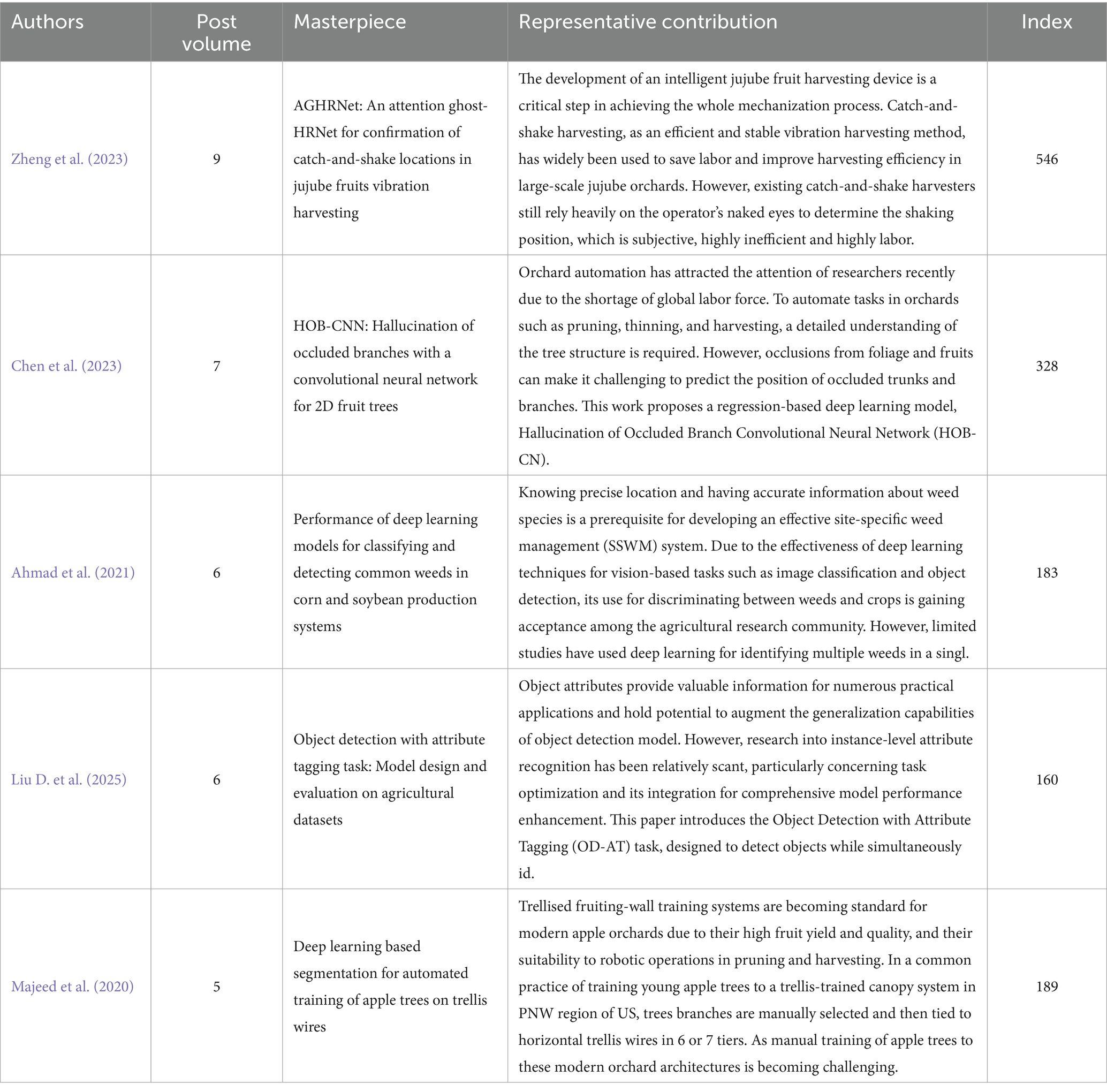
Task: Click the Performance of deep learning models title
Action: pos(385,572)
